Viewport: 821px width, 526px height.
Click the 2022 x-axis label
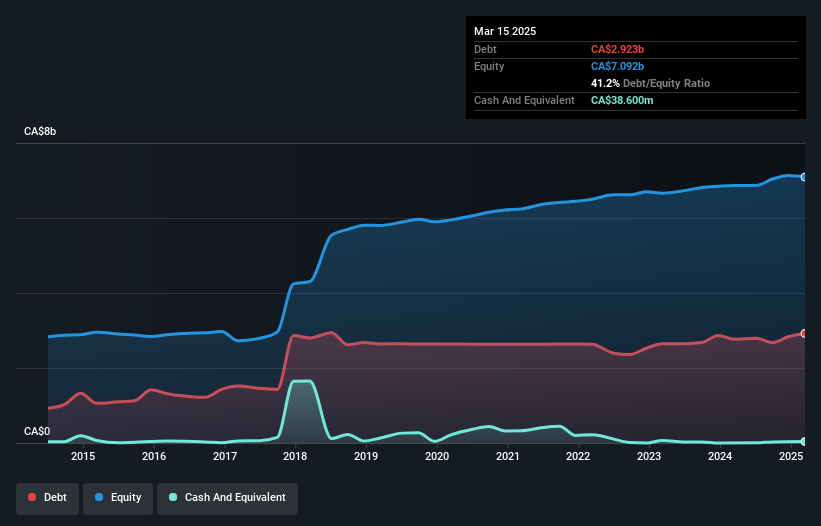click(578, 456)
